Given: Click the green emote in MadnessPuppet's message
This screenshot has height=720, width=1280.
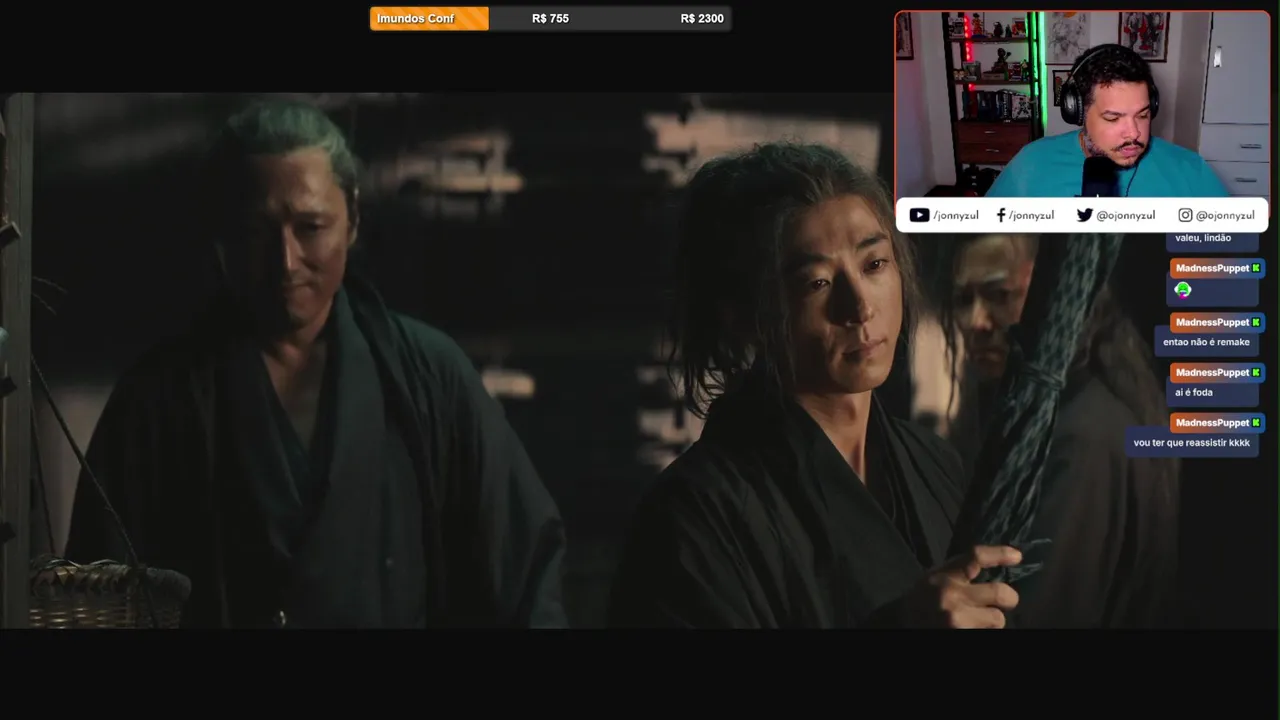Looking at the screenshot, I should (1183, 290).
